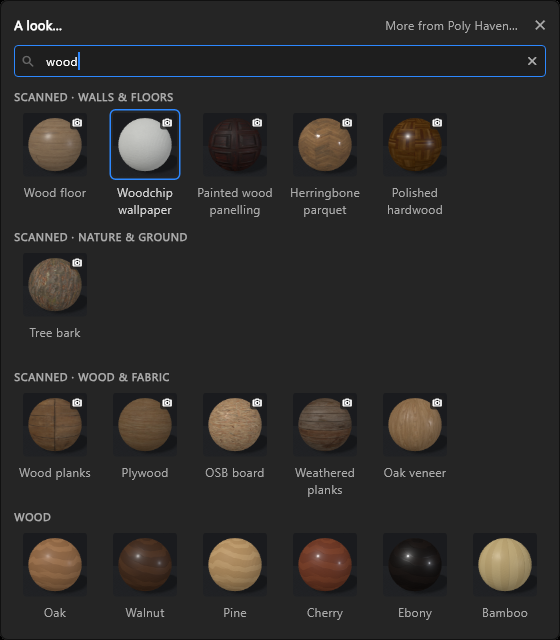Viewport: 560px width, 640px height.
Task: Open More from Poly Haven link
Action: [x=451, y=26]
